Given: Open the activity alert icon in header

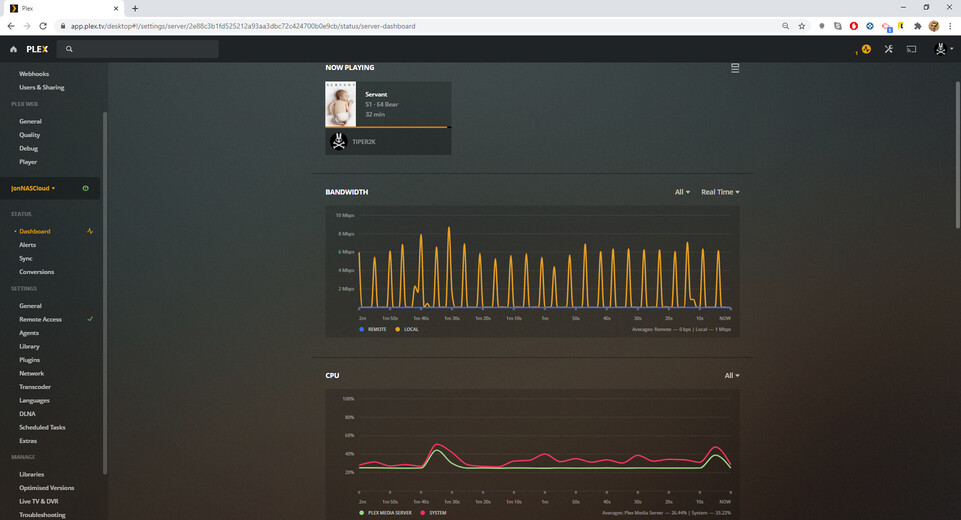Looking at the screenshot, I should coord(866,49).
